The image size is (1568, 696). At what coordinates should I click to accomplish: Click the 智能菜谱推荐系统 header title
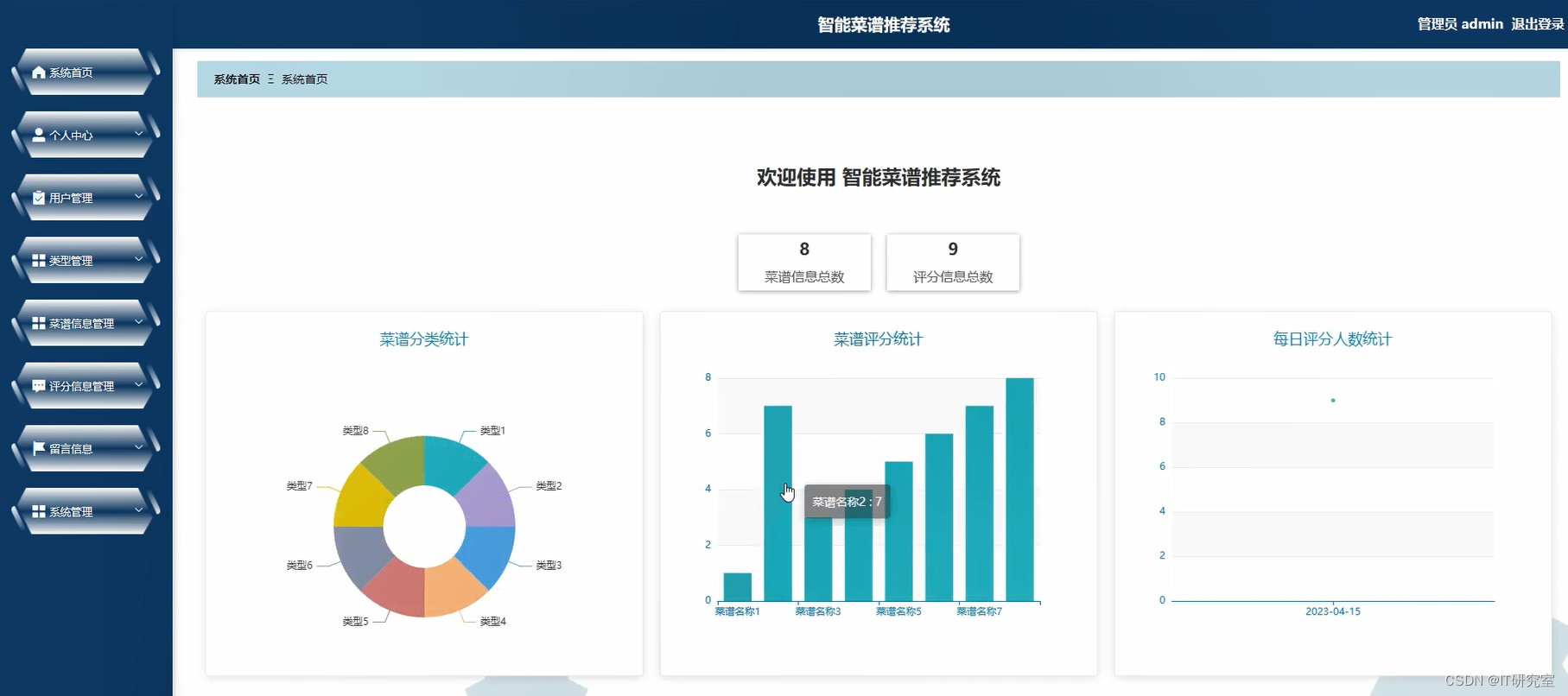884,25
